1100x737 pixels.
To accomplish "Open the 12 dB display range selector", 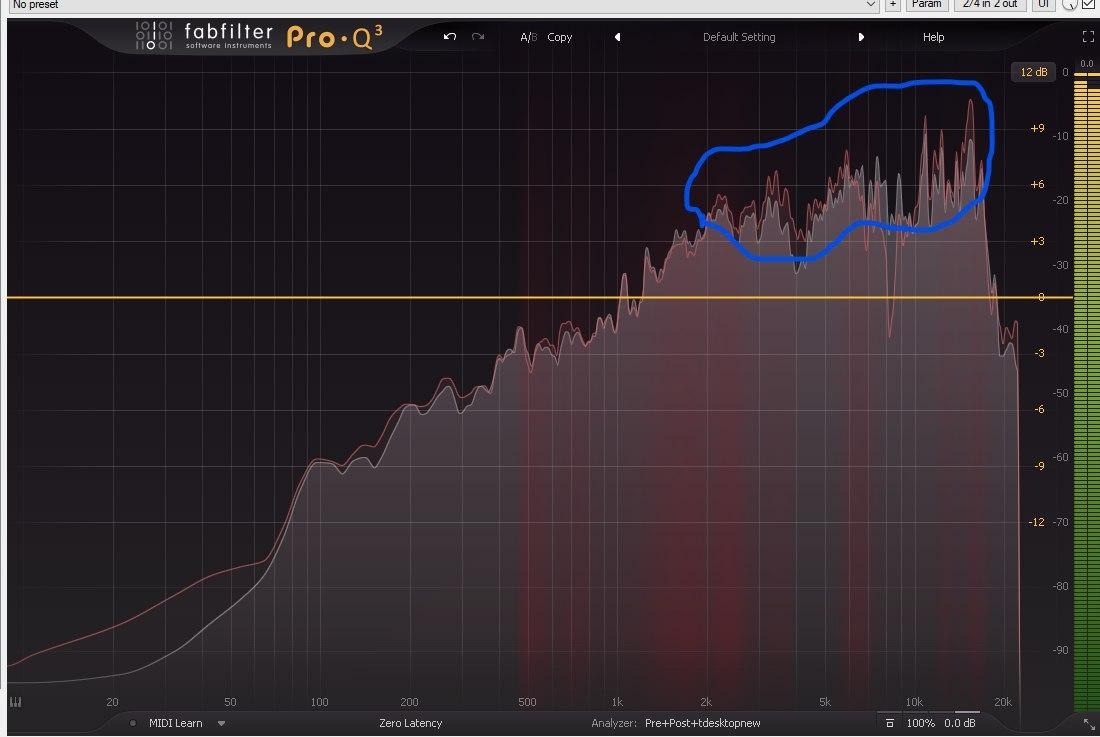I will pyautogui.click(x=1033, y=72).
